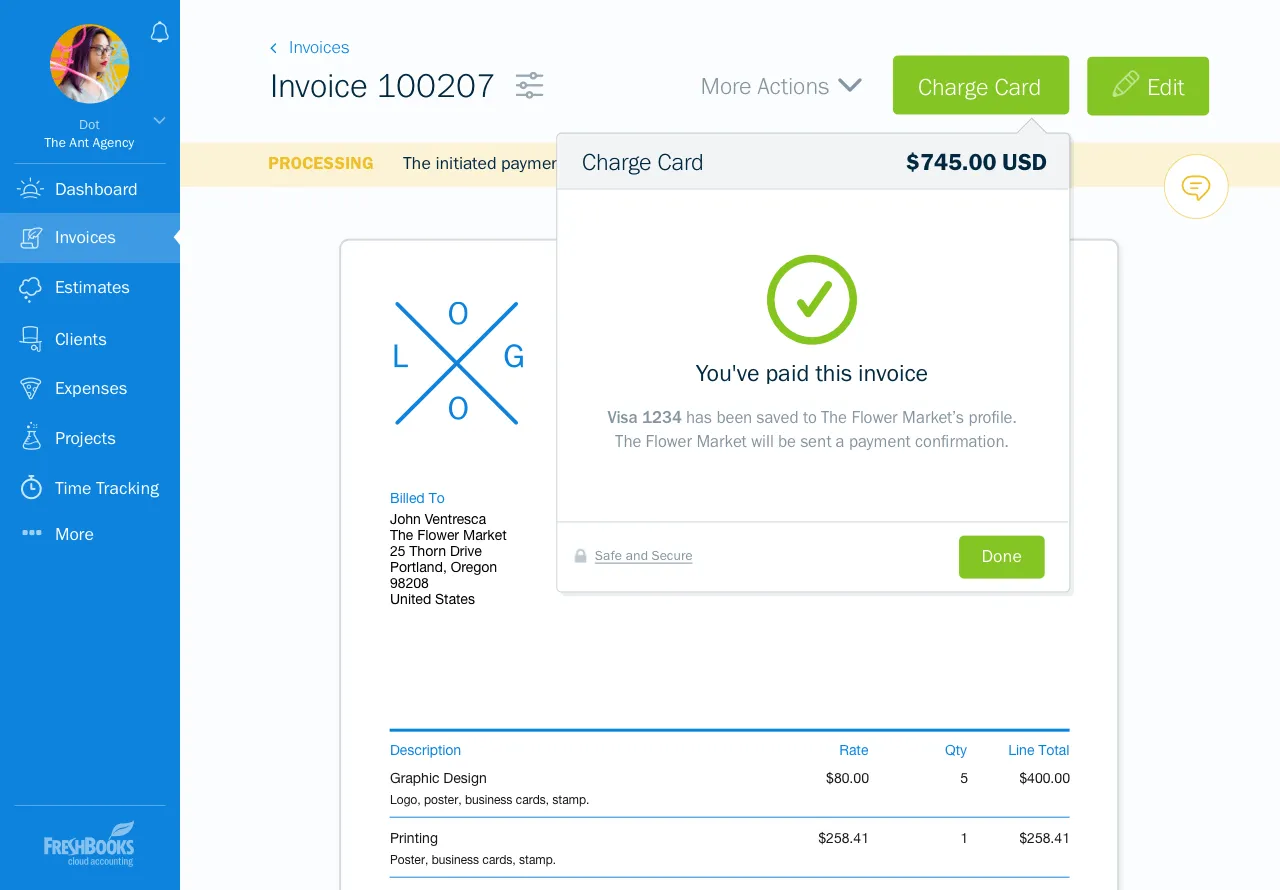Open the Time Tracking menu item
The height and width of the screenshot is (890, 1280).
coord(106,488)
